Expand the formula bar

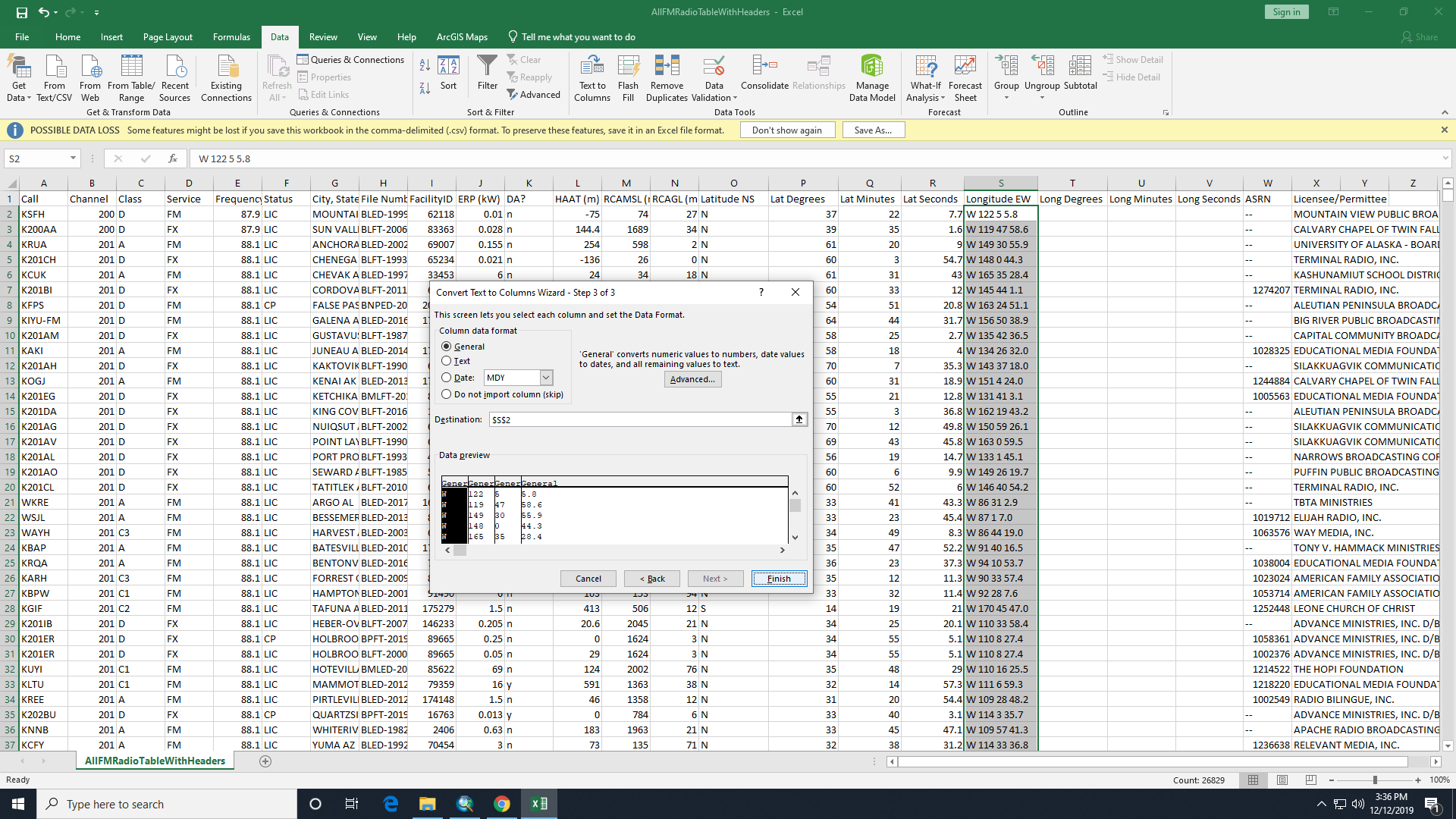click(1445, 158)
